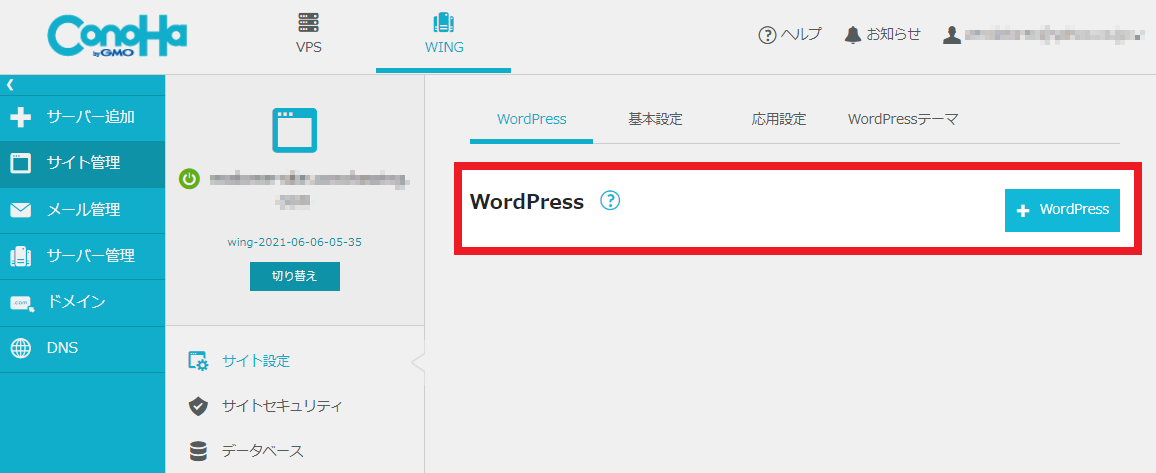
Task: Click the bell icon for お知らせ
Action: [x=853, y=34]
